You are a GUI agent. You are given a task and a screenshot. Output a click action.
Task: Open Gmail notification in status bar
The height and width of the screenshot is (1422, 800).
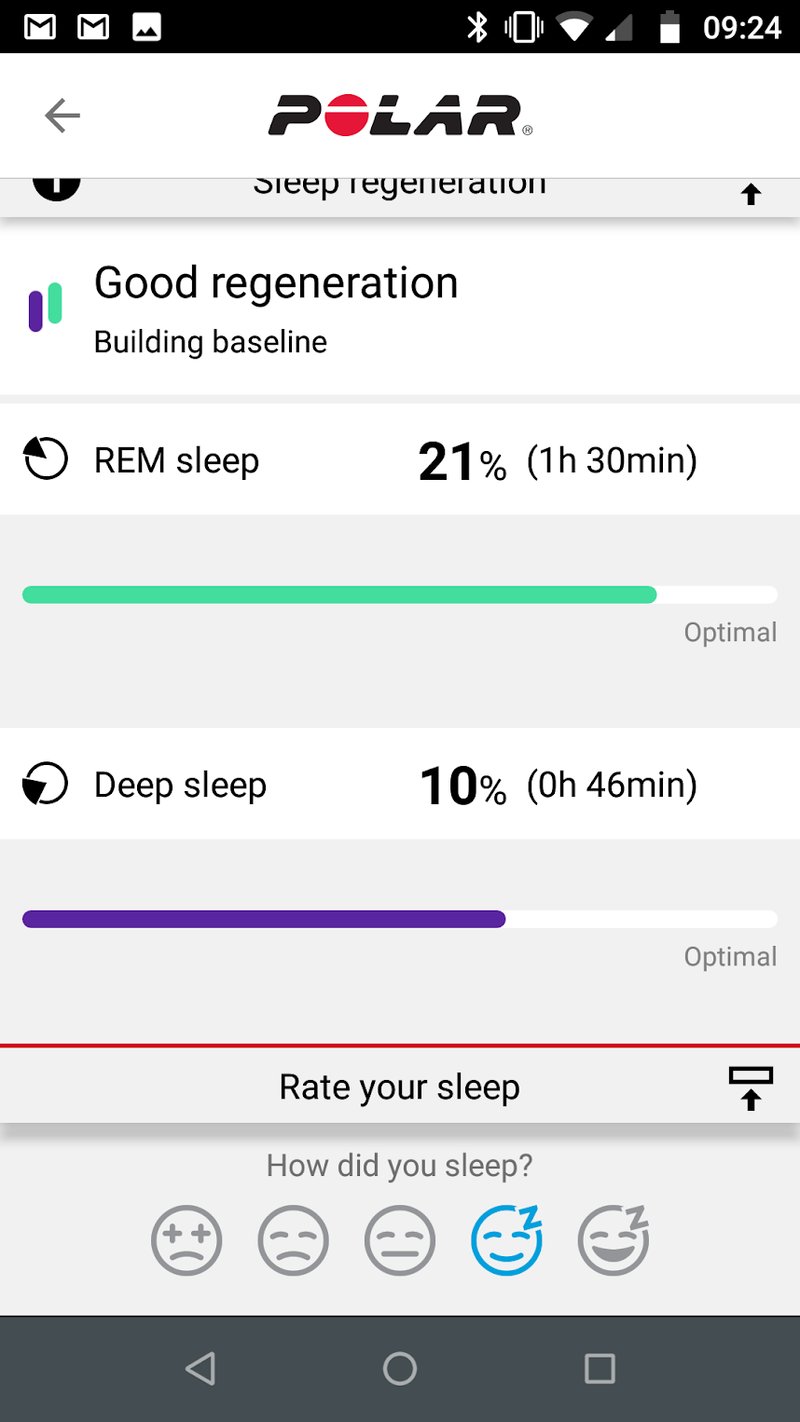[40, 27]
